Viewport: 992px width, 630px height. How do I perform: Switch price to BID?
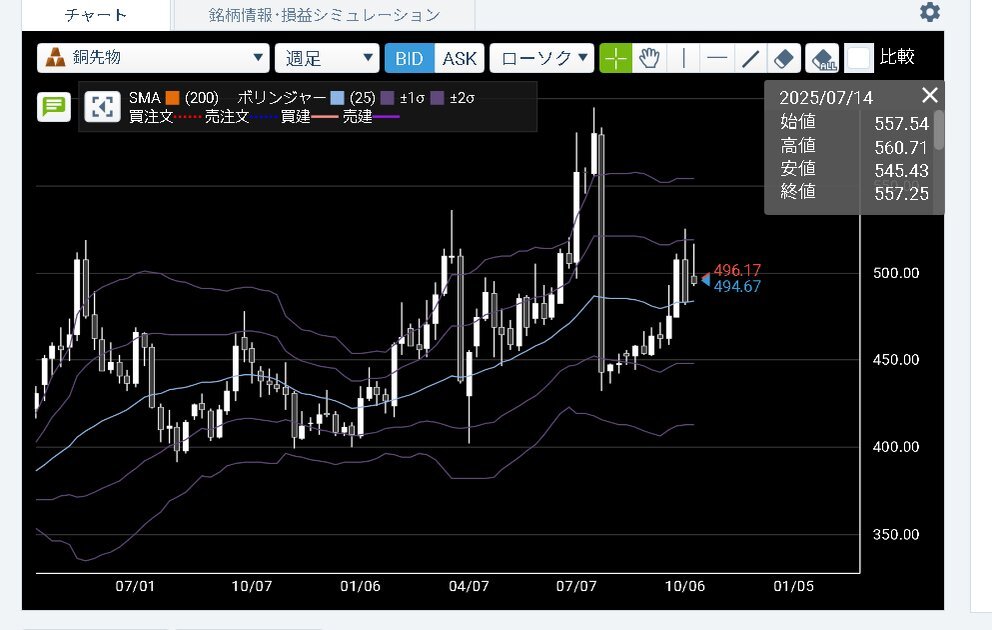tap(409, 58)
